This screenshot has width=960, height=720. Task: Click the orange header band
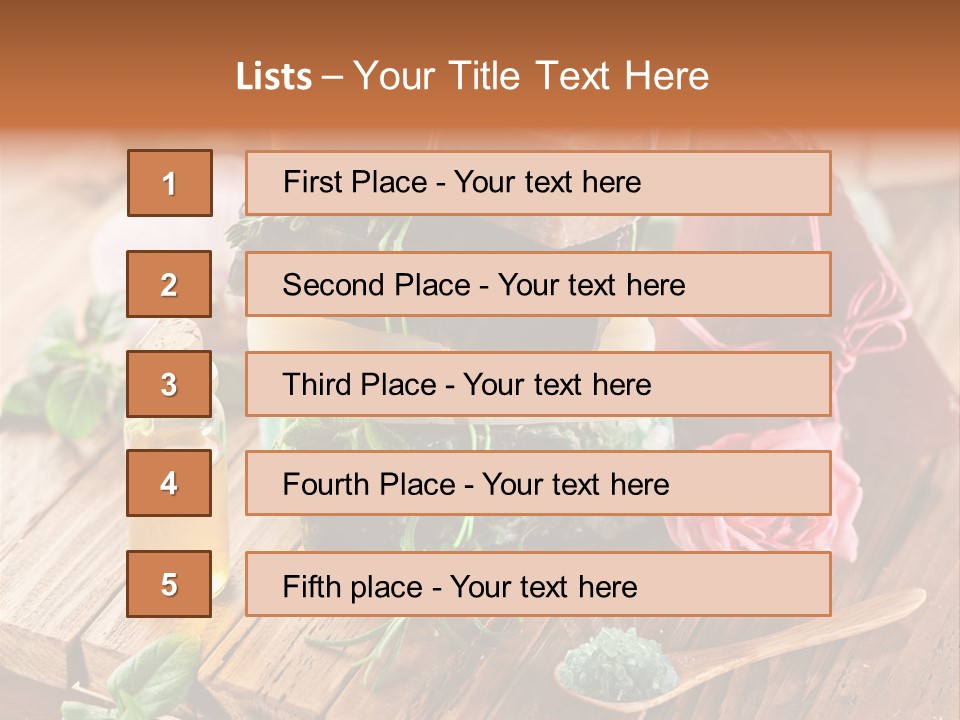pos(480,64)
